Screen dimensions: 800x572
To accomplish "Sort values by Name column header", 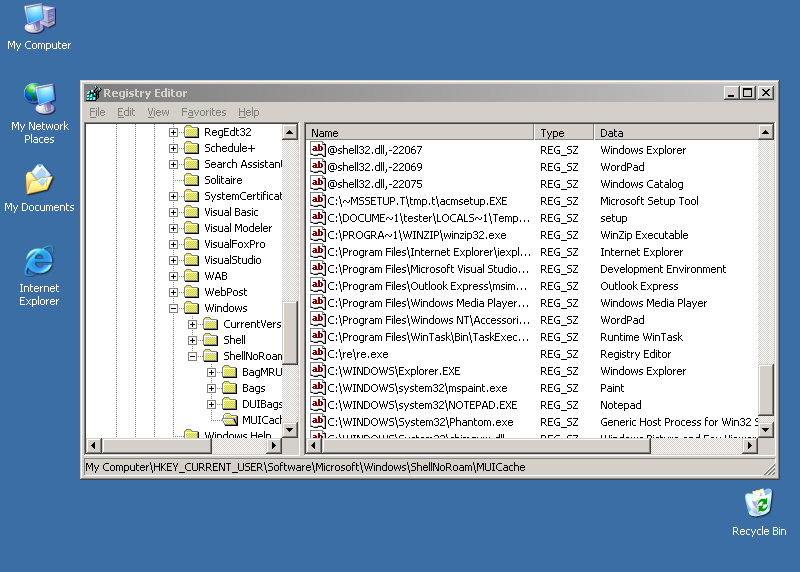I will click(x=420, y=133).
